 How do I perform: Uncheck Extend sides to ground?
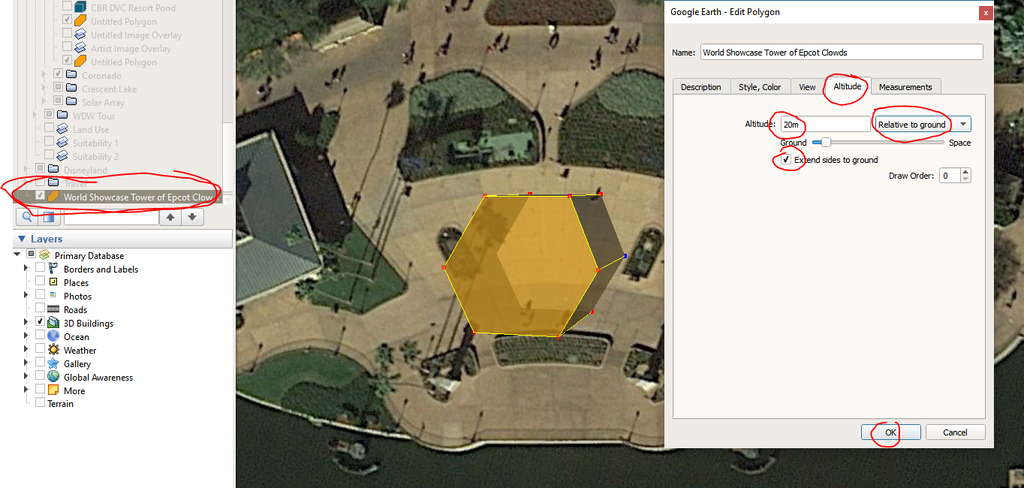coord(786,160)
